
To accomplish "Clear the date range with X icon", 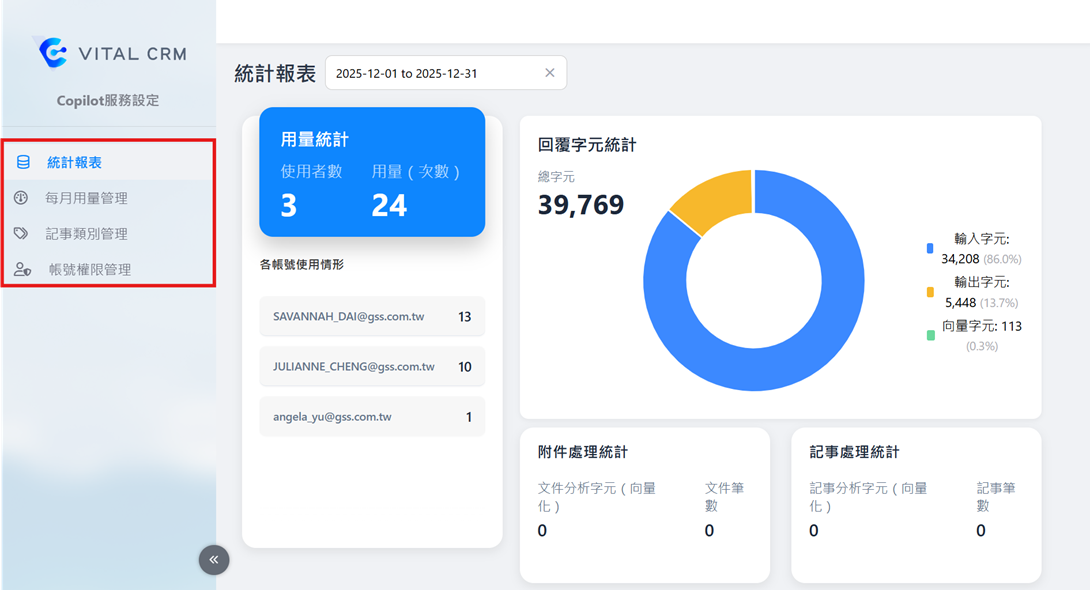I will 549,73.
